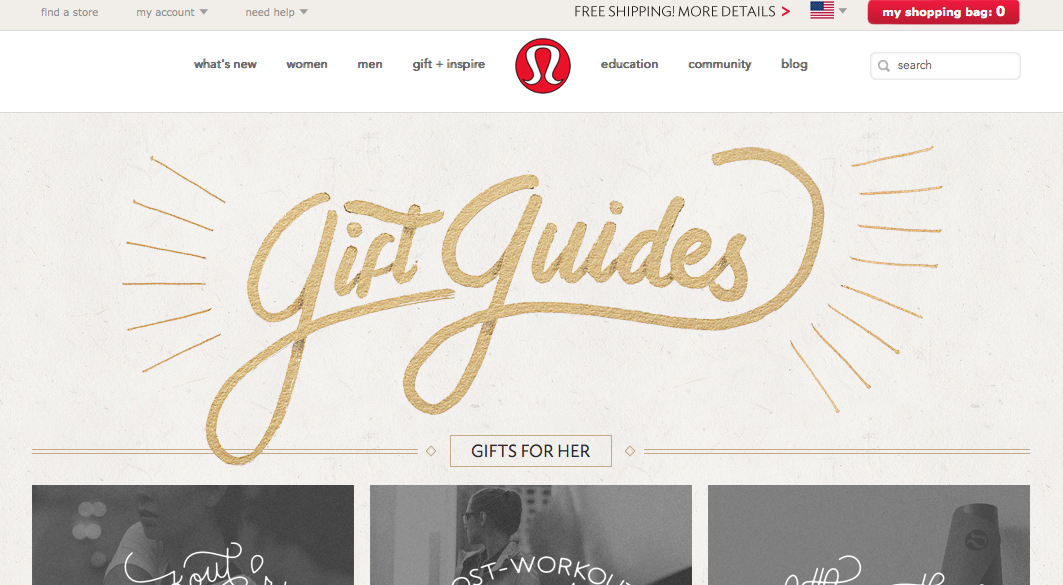Viewport: 1063px width, 585px height.
Task: Click find a store link
Action: pos(69,12)
